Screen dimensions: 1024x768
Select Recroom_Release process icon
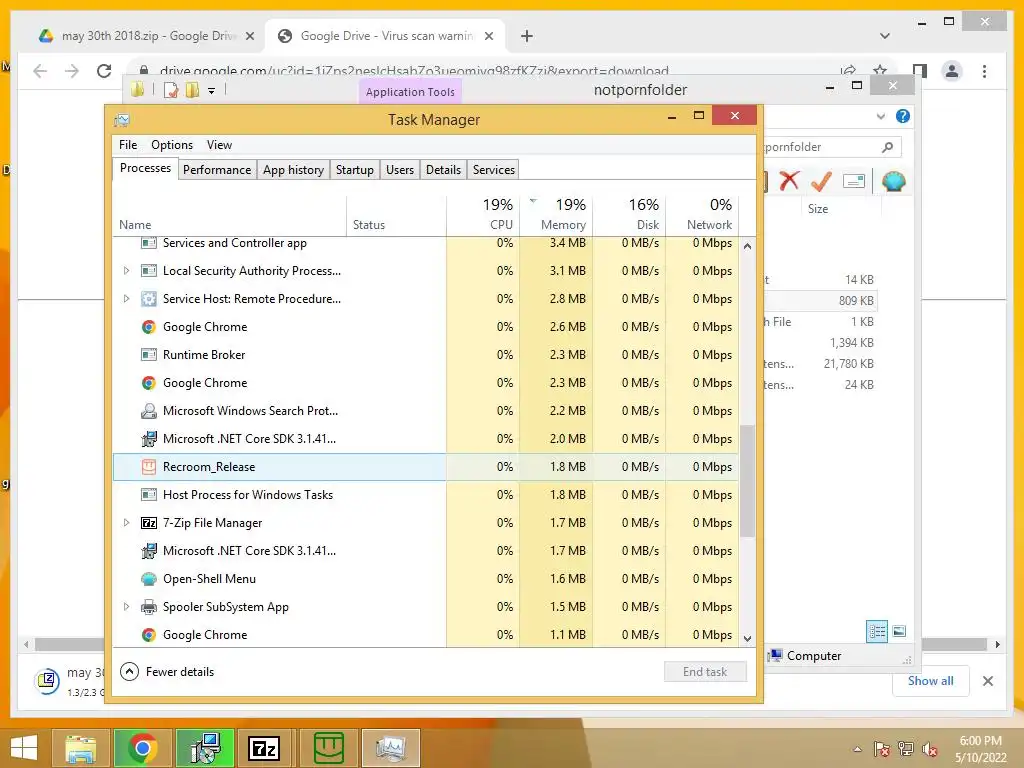click(x=149, y=467)
